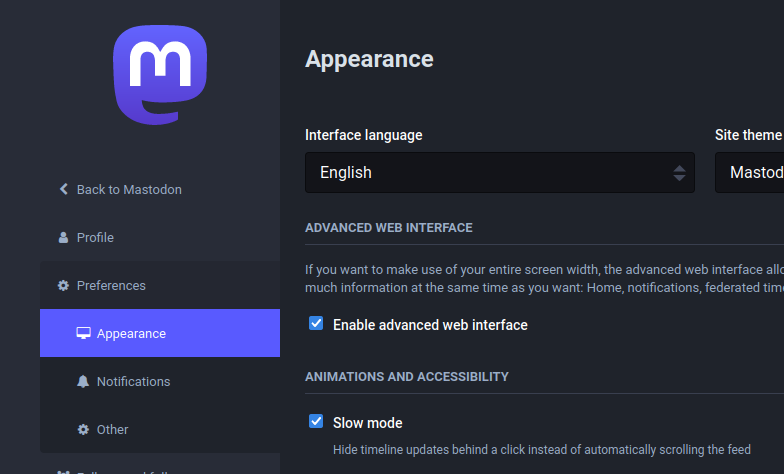Click the gear icon beside Preferences
784x474 pixels.
pos(64,285)
